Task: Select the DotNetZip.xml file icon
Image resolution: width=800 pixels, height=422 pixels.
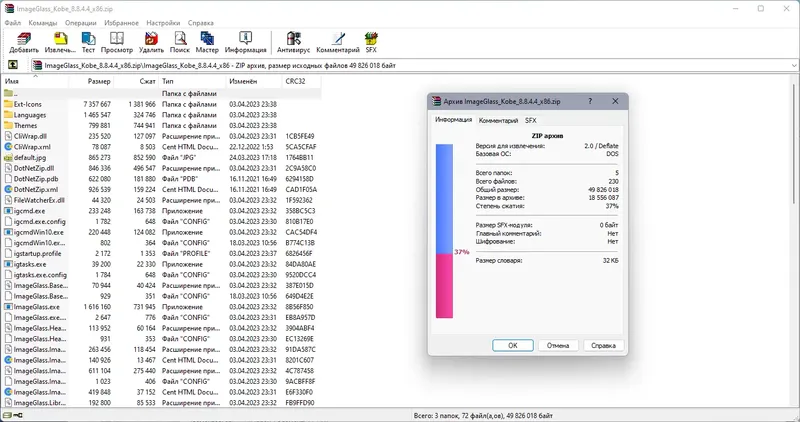Action: pos(8,189)
